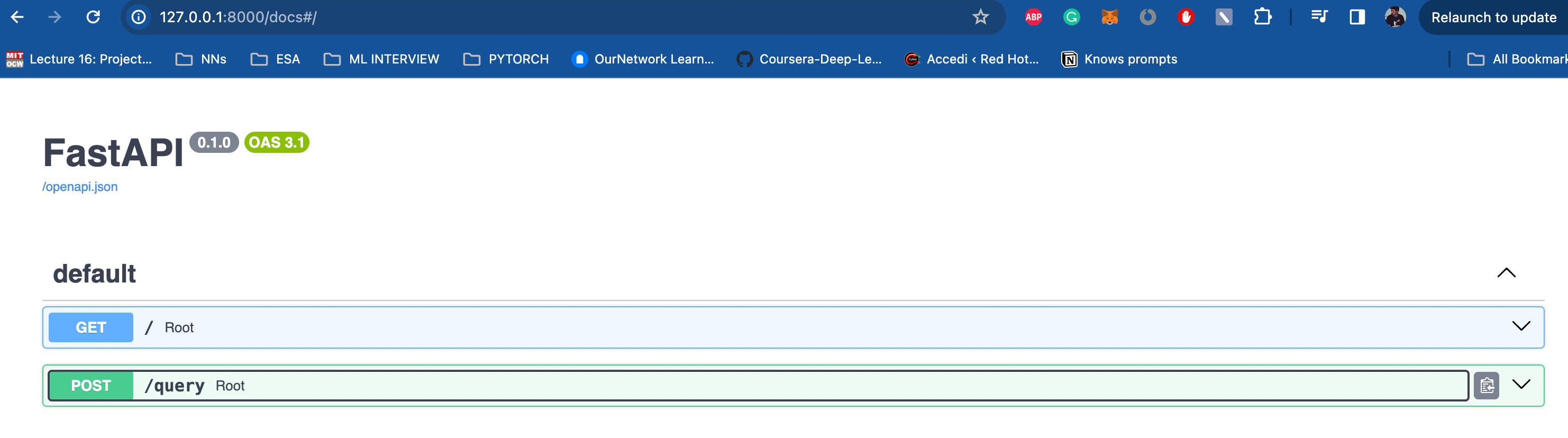Click the default section heading
The height and width of the screenshot is (438, 1568).
pos(94,274)
